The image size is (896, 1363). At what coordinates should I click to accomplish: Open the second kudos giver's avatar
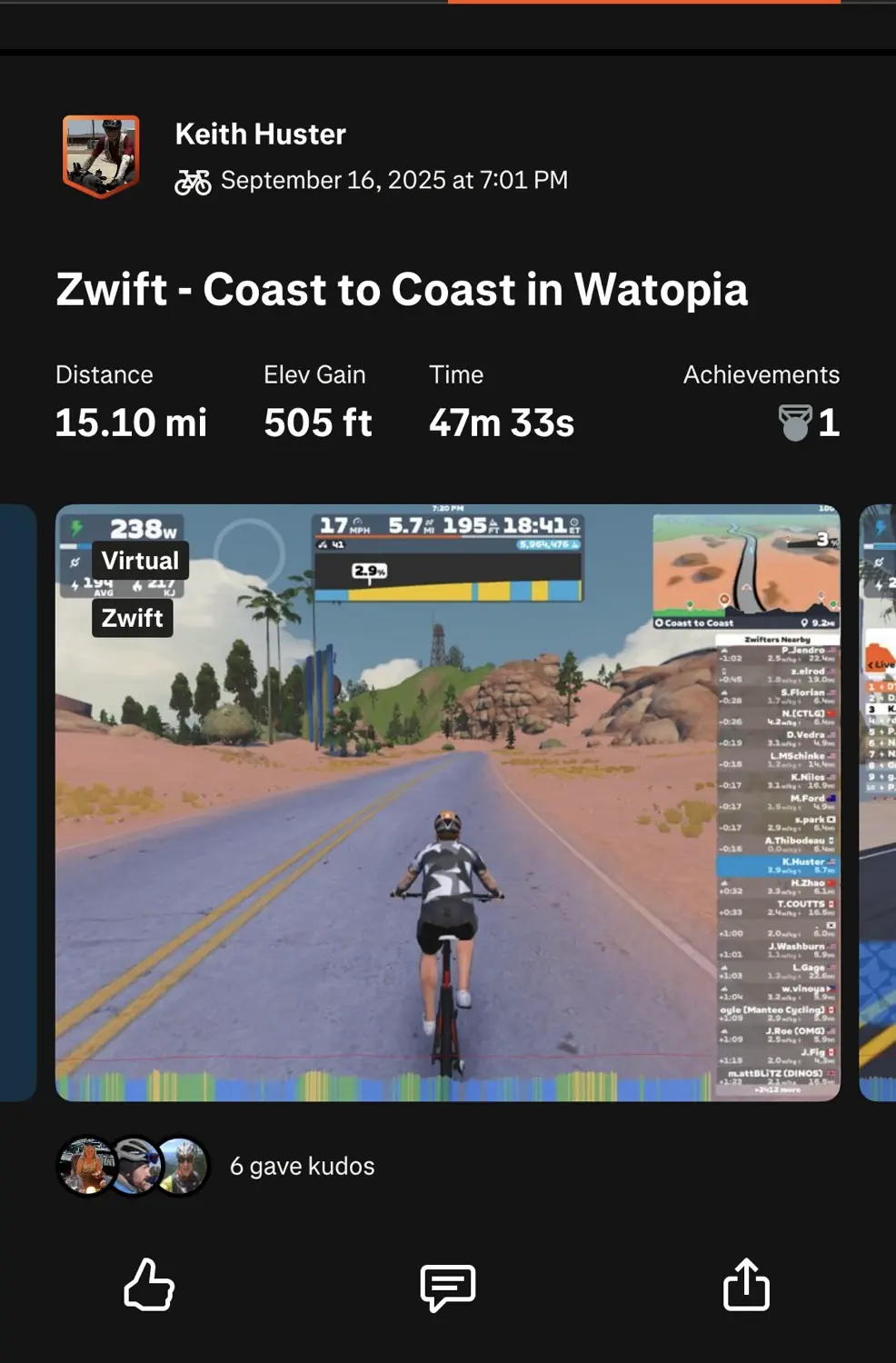click(x=134, y=1166)
